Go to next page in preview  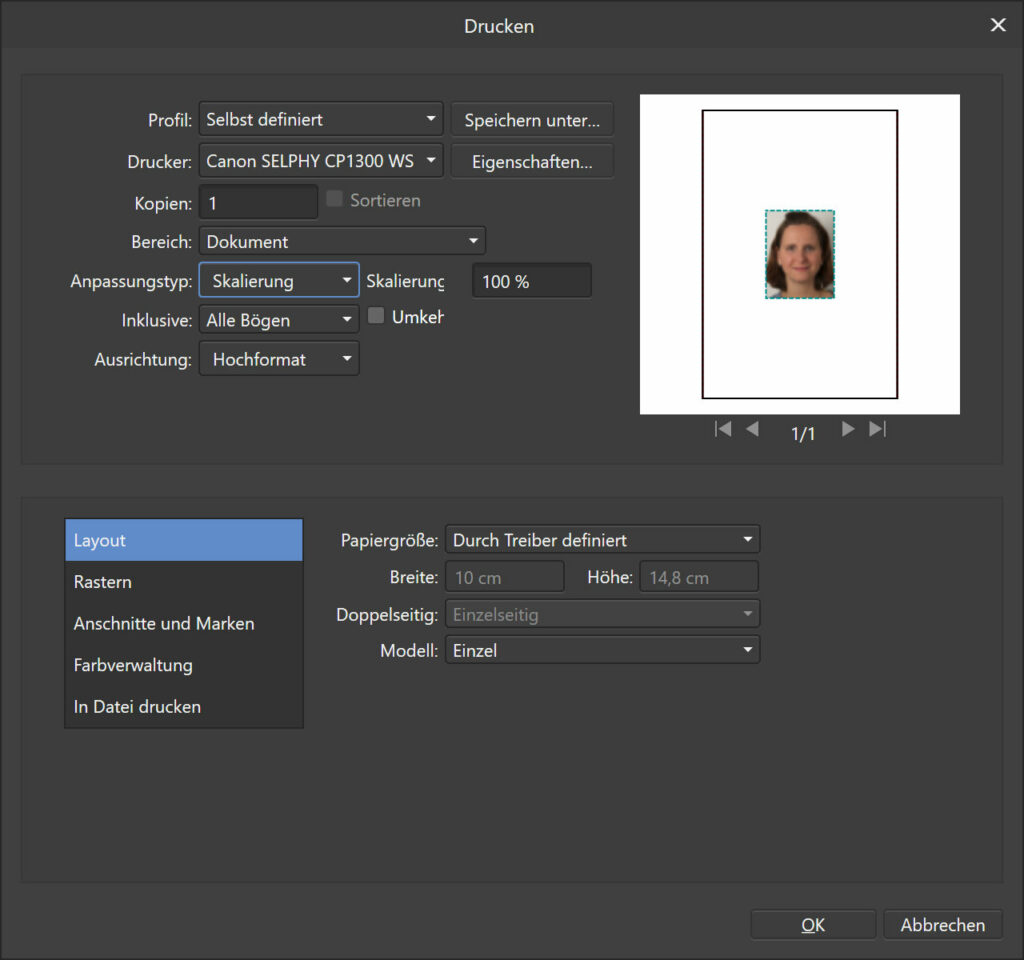pyautogui.click(x=848, y=429)
